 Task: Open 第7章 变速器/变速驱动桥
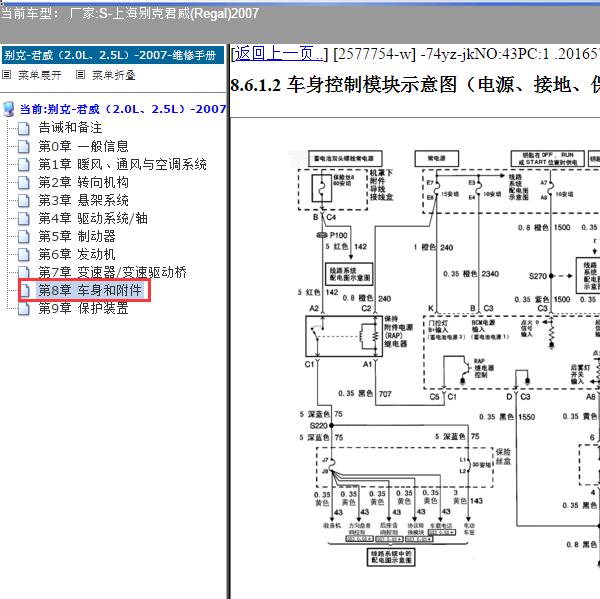[x=112, y=272]
